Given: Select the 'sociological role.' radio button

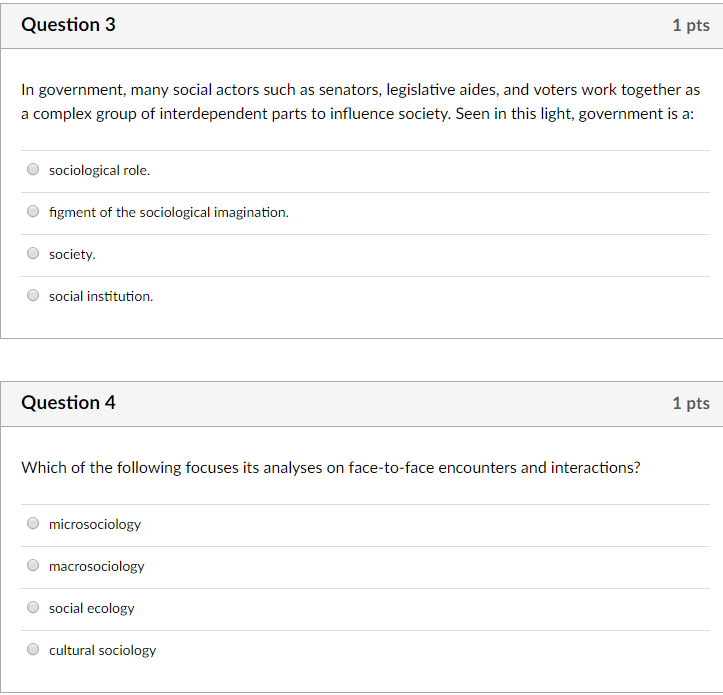Looking at the screenshot, I should click(33, 169).
